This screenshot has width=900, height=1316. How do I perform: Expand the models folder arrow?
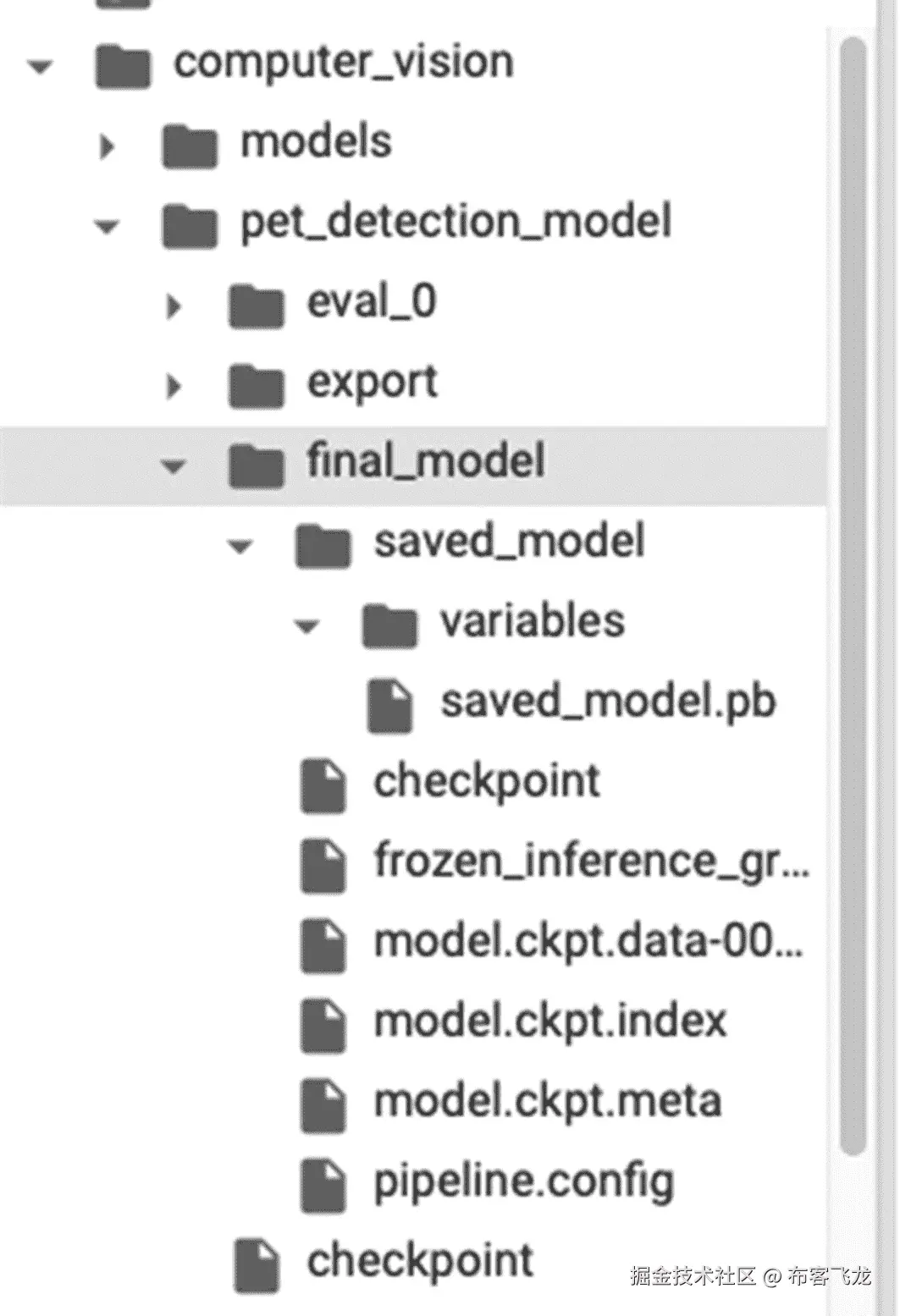[x=107, y=146]
